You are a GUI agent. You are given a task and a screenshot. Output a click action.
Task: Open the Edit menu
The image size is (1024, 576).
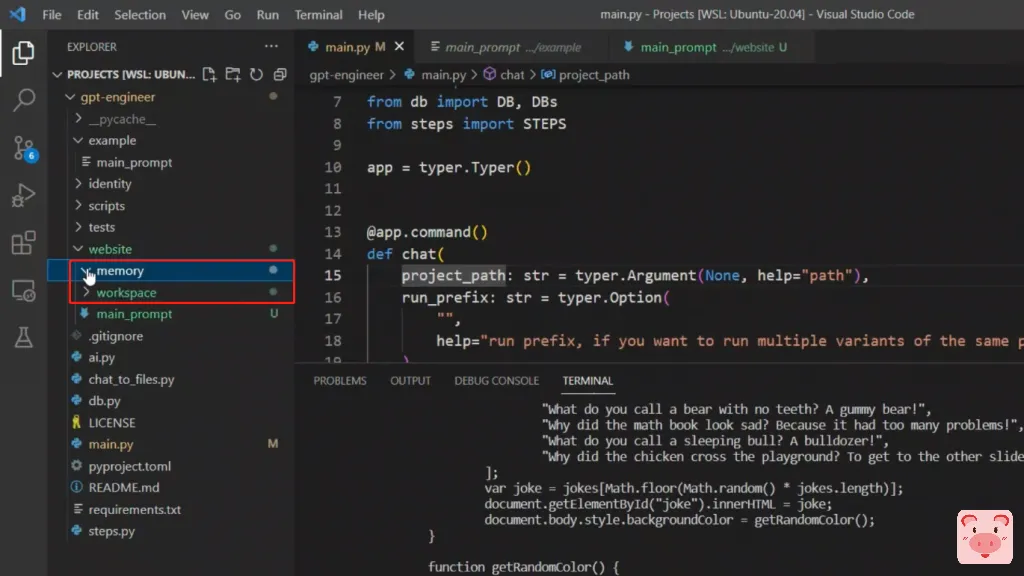[88, 14]
